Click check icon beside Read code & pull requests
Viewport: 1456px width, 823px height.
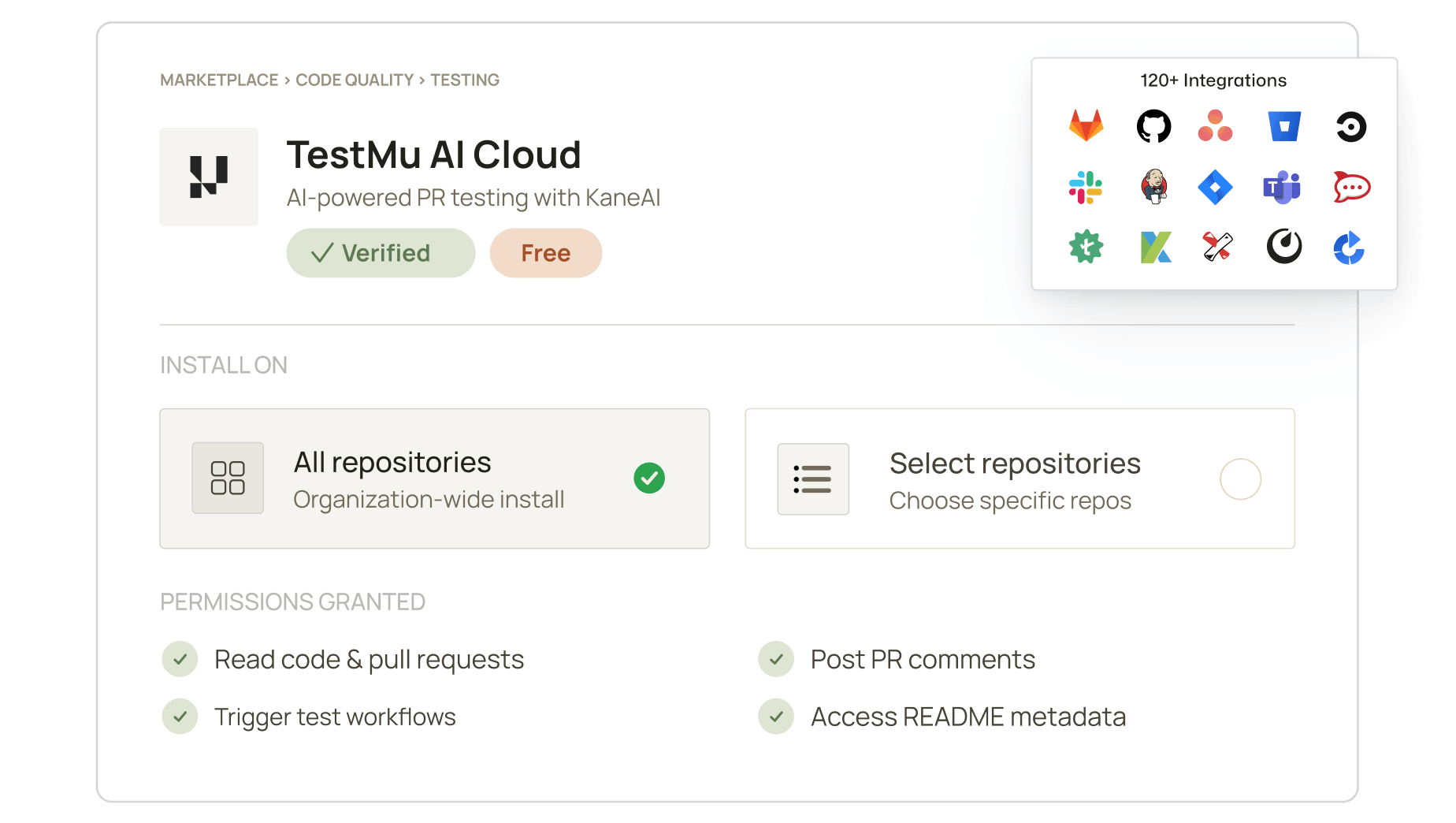180,659
